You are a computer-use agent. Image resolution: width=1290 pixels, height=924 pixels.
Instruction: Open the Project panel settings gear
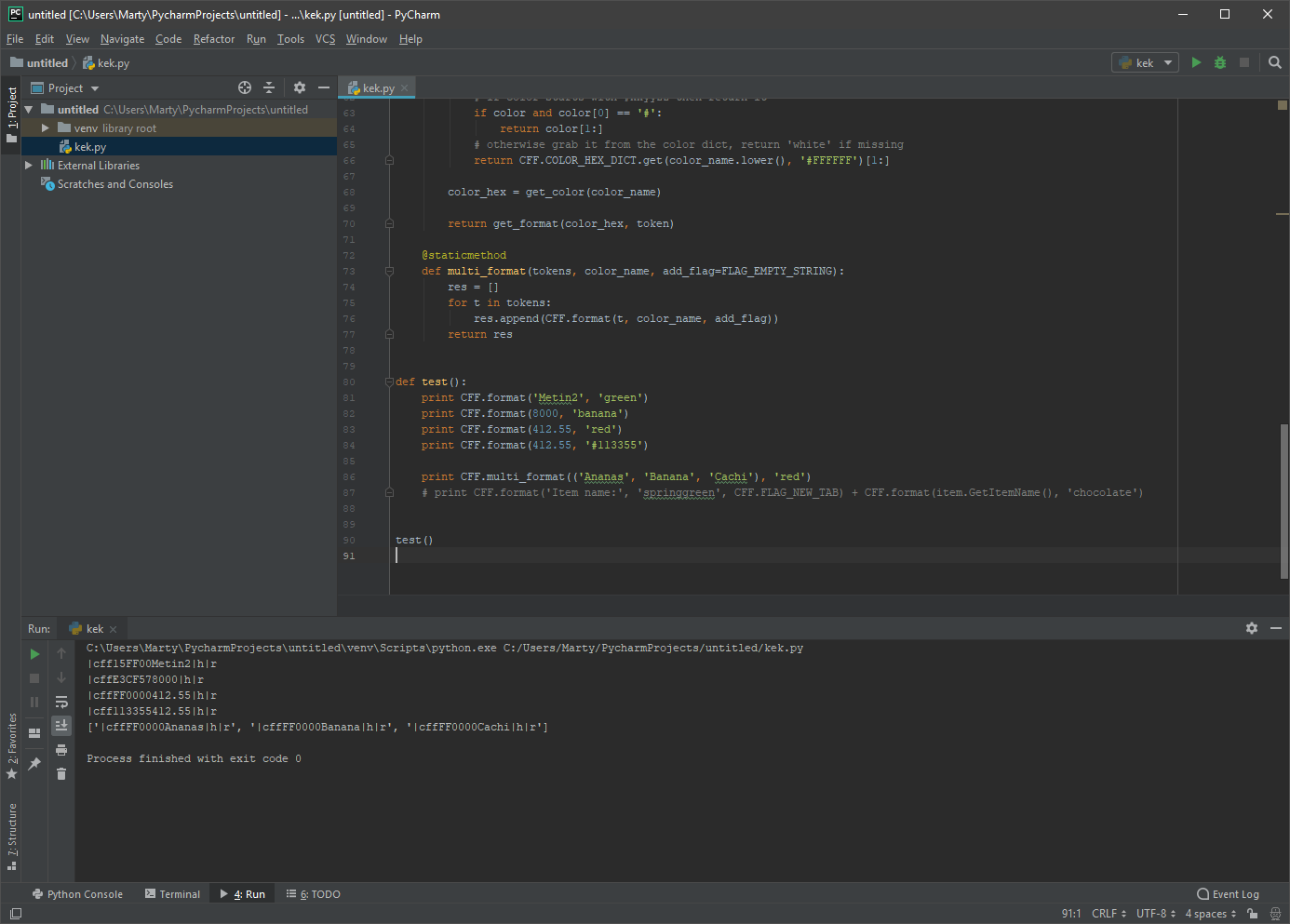299,87
